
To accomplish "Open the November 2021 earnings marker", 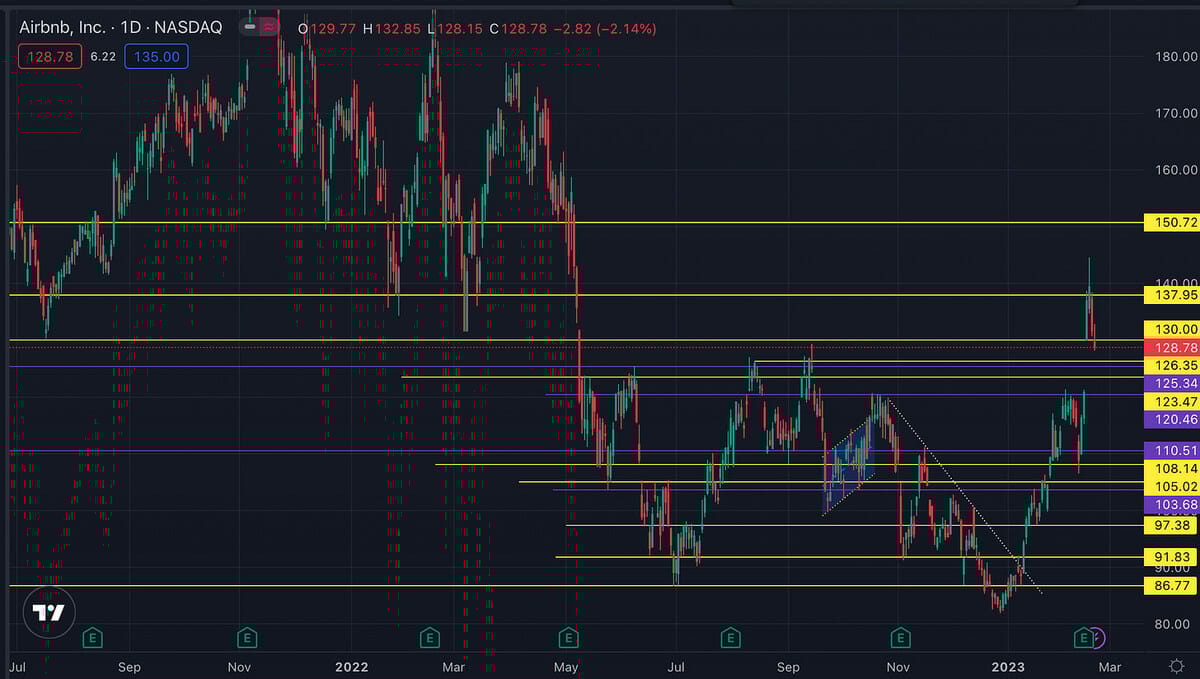I will point(246,636).
